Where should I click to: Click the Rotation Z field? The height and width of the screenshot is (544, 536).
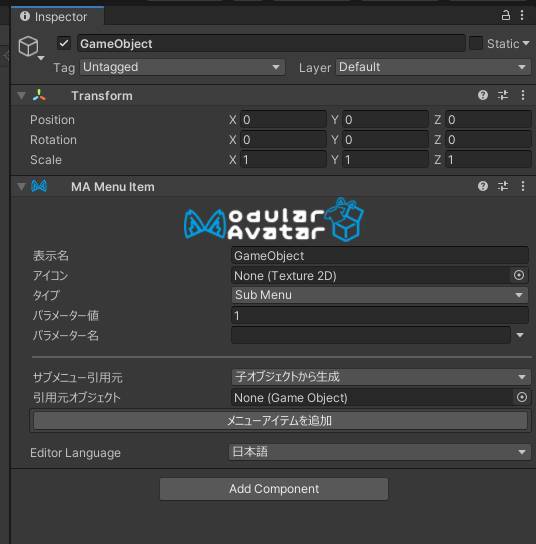click(x=488, y=140)
